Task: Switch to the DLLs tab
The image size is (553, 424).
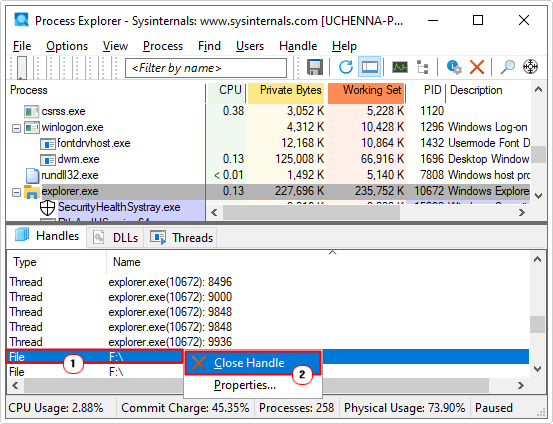Action: pos(115,237)
